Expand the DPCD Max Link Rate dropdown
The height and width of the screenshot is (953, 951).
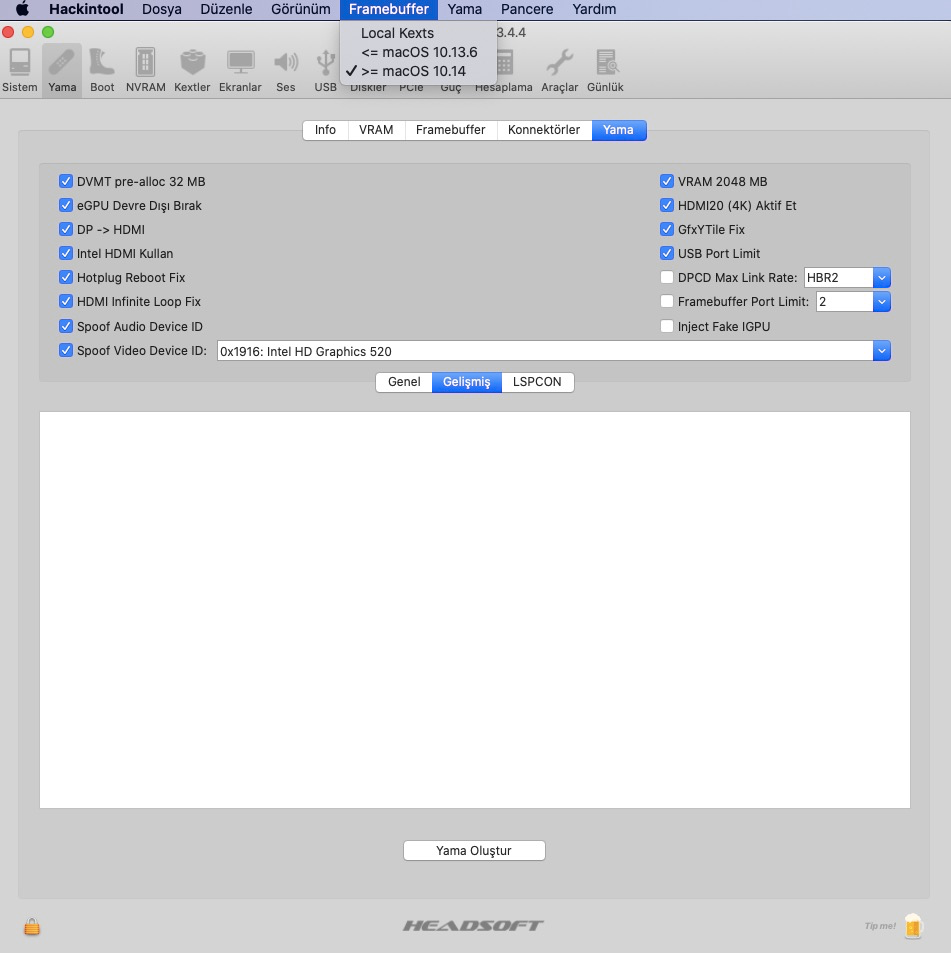881,278
